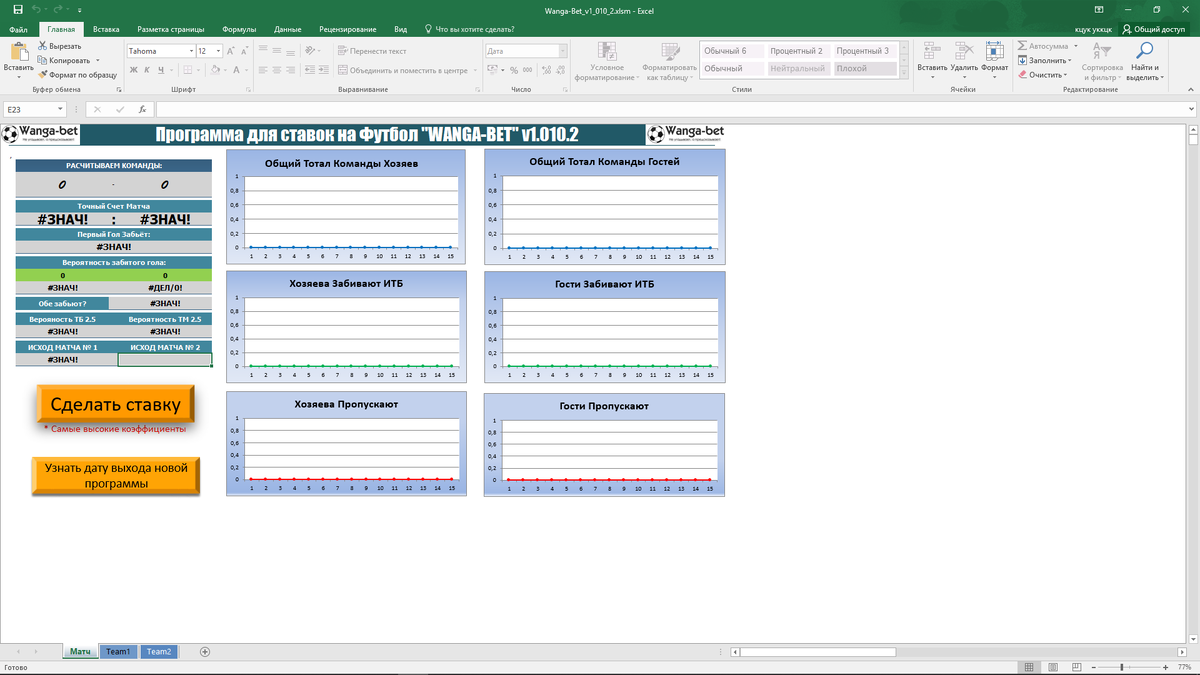
Task: Decrease indent in the alignment group
Action: coord(310,70)
